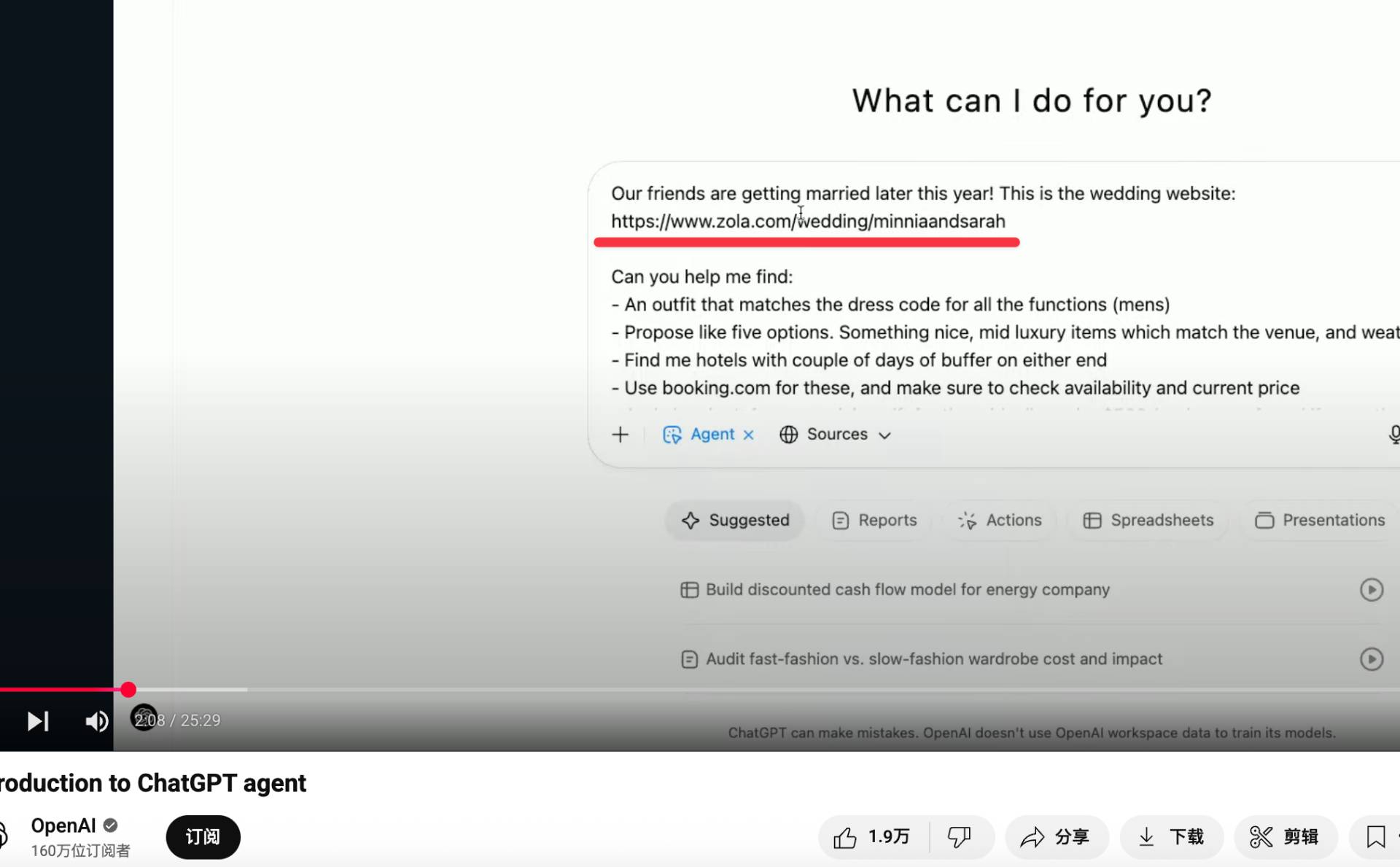Click the 160万位订阅者 subscriber count
Viewport: 1400px width, 867px height.
point(80,850)
